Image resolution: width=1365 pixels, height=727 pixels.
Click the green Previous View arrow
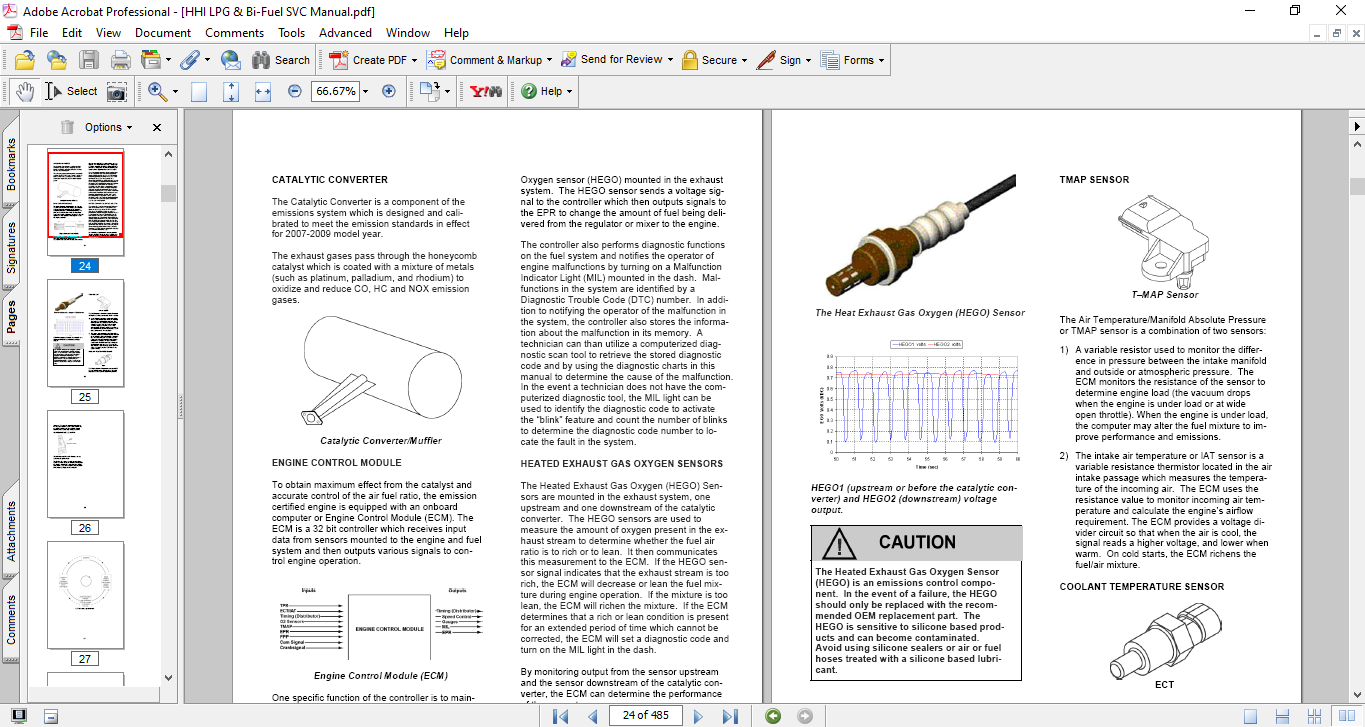773,716
